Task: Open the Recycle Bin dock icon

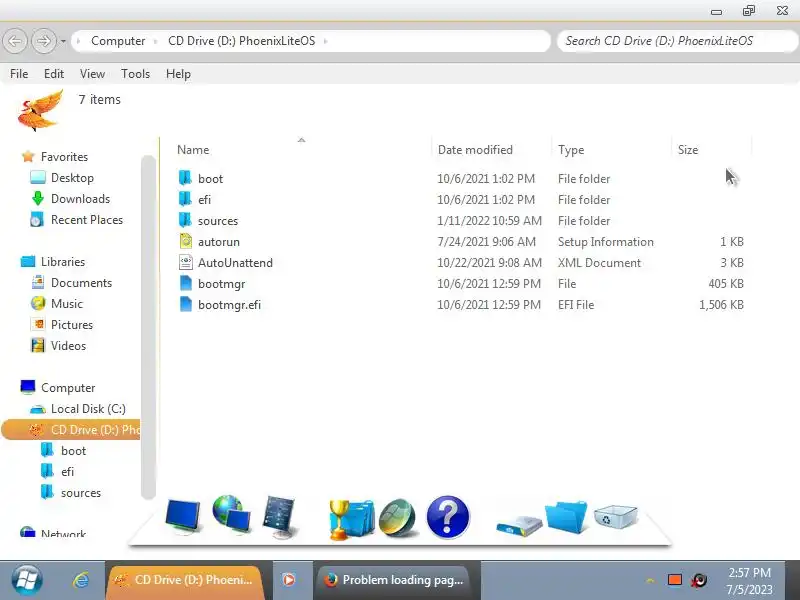Action: pyautogui.click(x=615, y=516)
